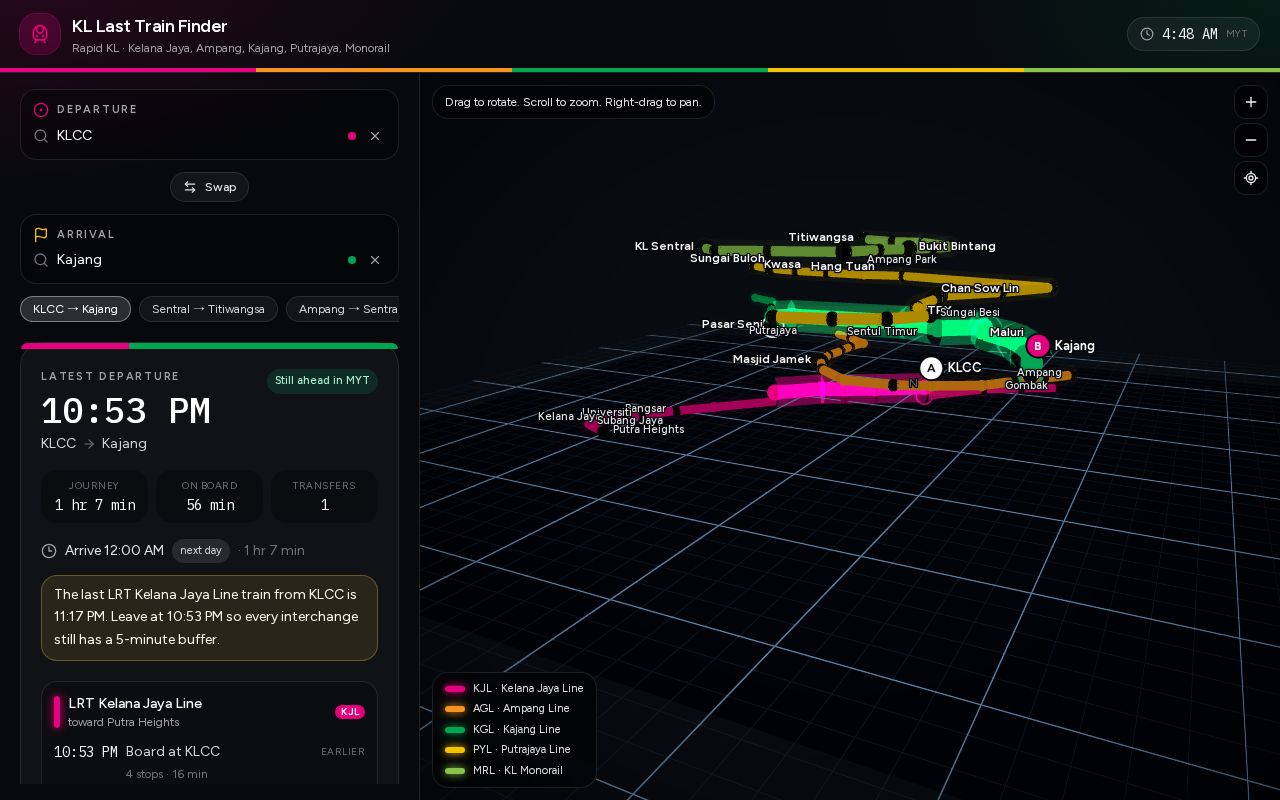
Task: Click the clock icon next to Arrive 12:00 AM
Action: pos(49,551)
